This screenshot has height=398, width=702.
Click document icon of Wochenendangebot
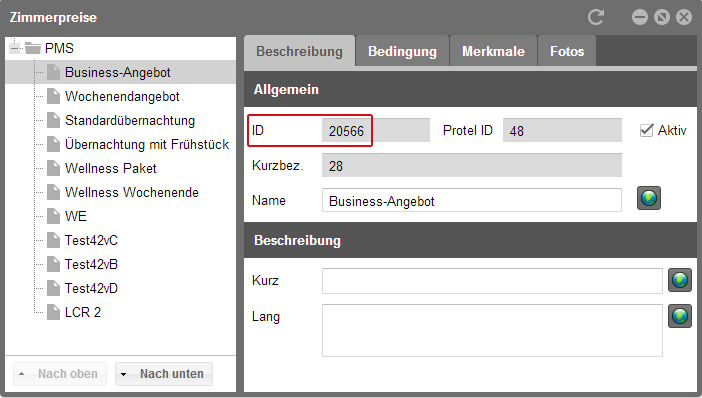click(53, 96)
